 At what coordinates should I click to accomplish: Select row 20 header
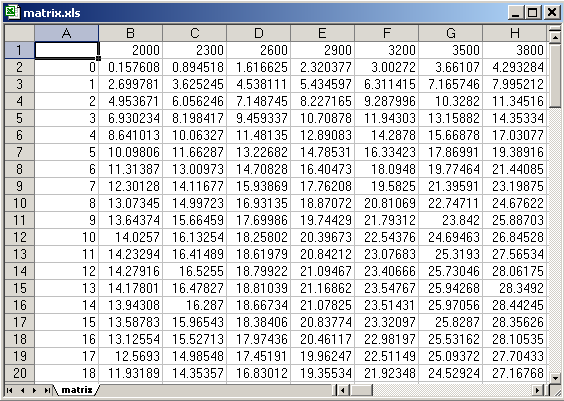coord(19,373)
